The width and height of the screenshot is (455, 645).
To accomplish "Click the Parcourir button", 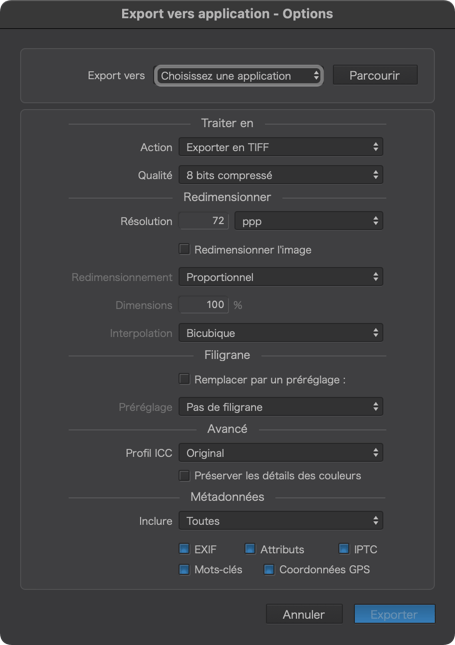I will pyautogui.click(x=375, y=75).
